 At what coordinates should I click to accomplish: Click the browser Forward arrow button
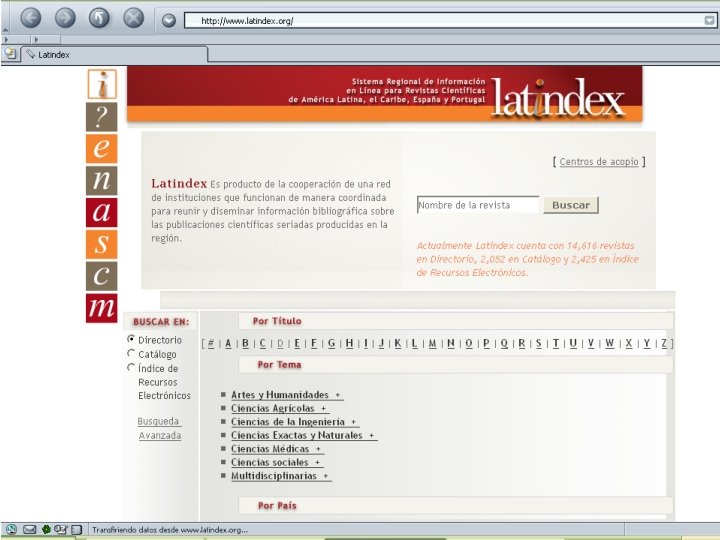65,18
